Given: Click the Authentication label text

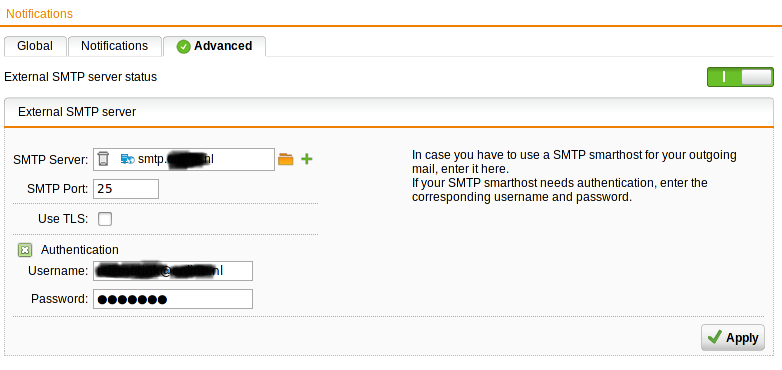Looking at the screenshot, I should 80,250.
